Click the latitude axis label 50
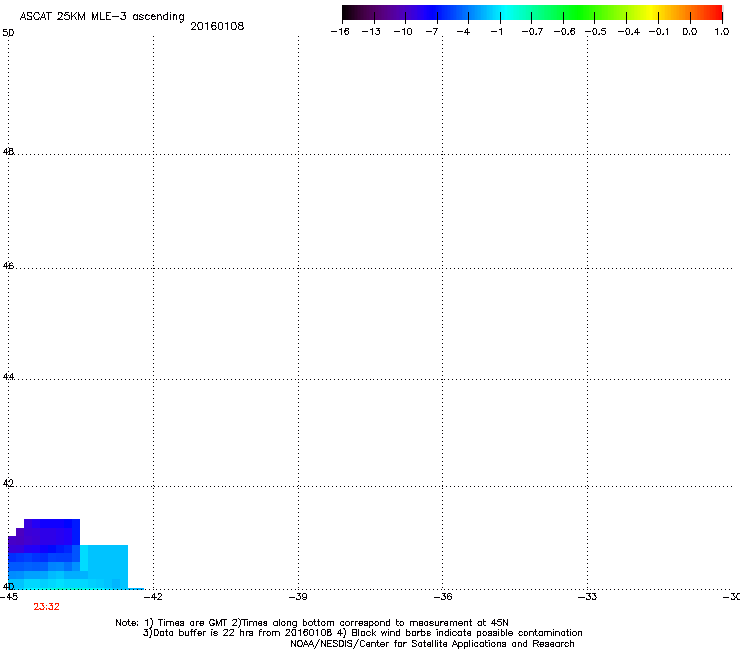 [8, 33]
